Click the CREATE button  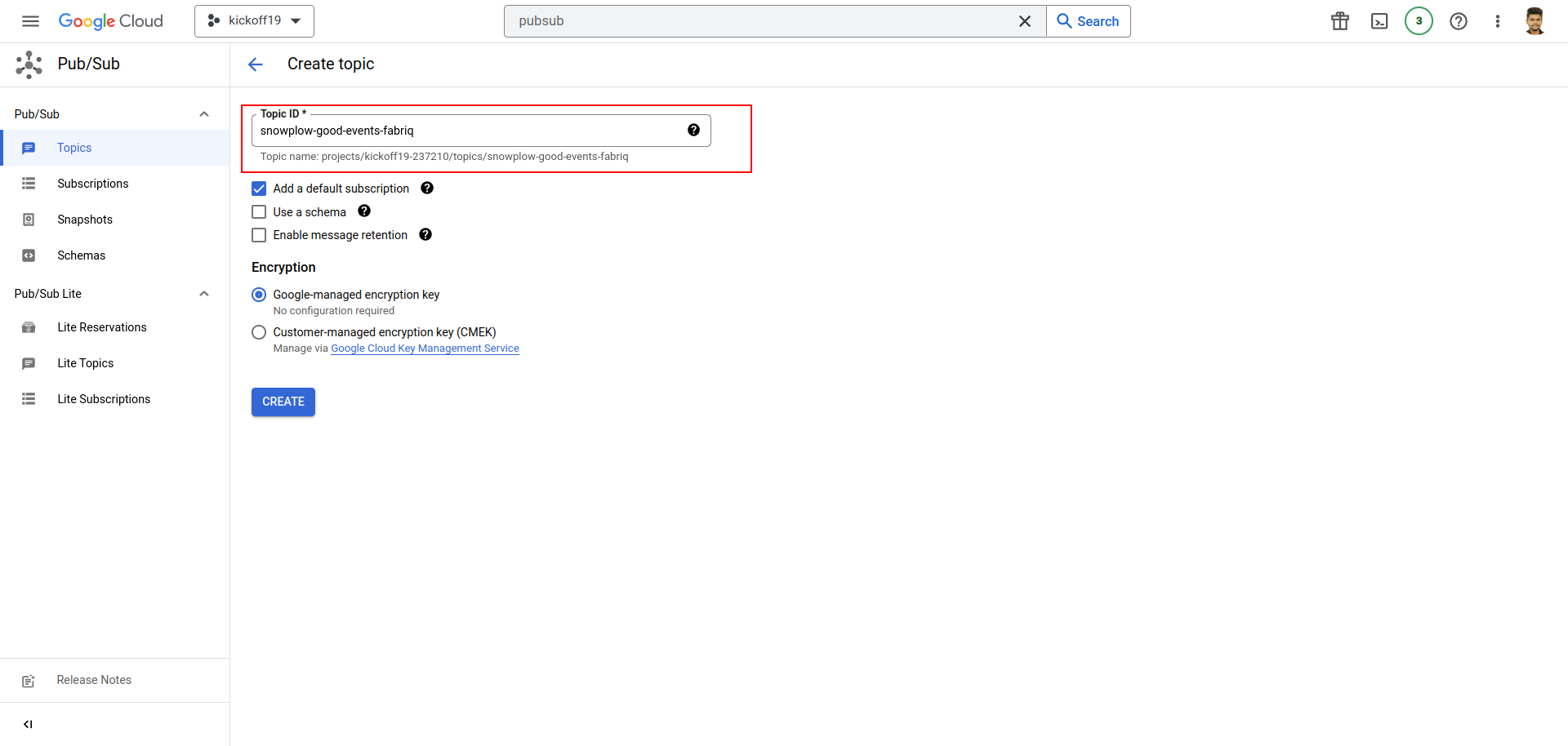(x=283, y=402)
